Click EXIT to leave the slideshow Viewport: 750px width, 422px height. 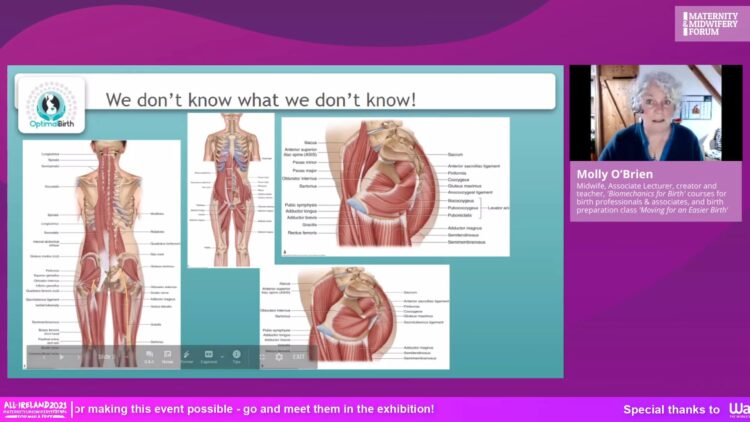tap(298, 357)
